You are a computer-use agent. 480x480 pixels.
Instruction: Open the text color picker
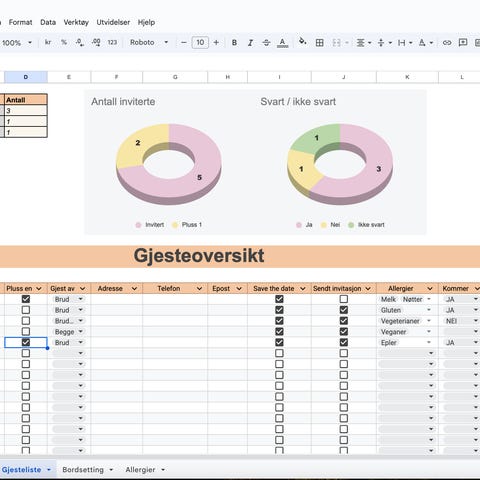click(x=282, y=43)
